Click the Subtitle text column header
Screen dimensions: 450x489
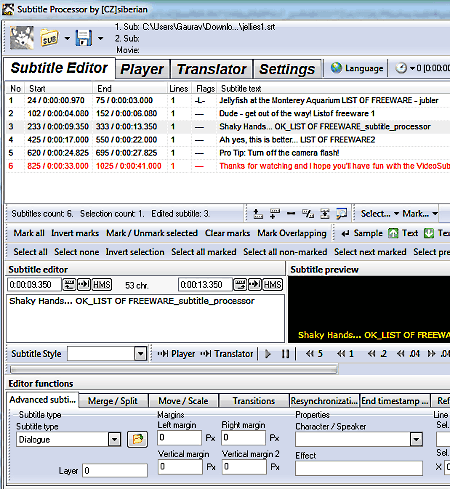coord(334,89)
